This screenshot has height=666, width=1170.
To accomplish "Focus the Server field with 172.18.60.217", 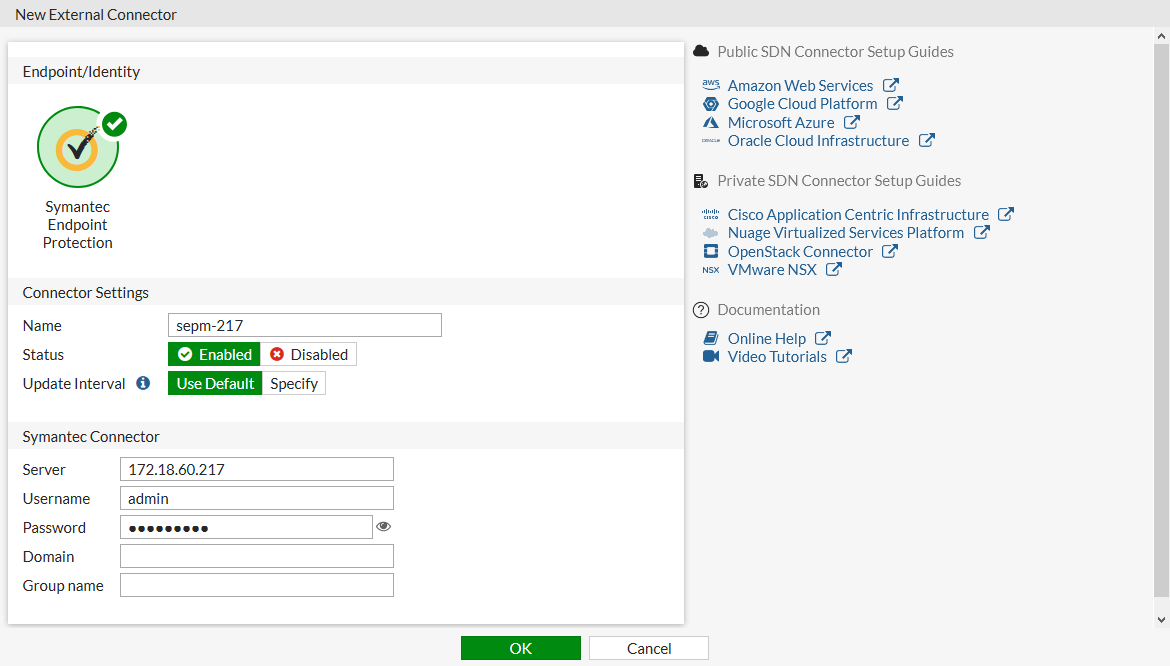I will (x=257, y=469).
